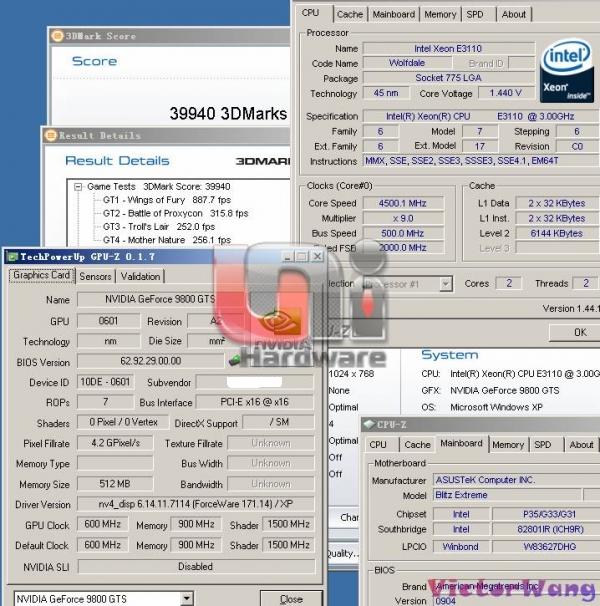This screenshot has width=600, height=606.
Task: Open the About tab in lower CPU-Z
Action: pos(581,445)
